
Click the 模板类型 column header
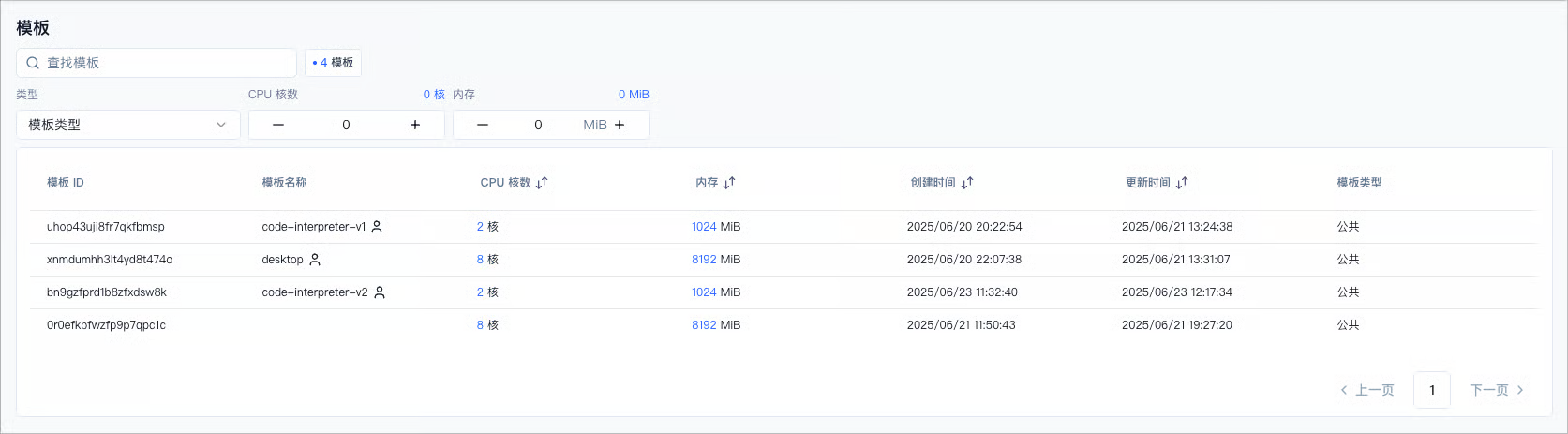coord(1359,183)
